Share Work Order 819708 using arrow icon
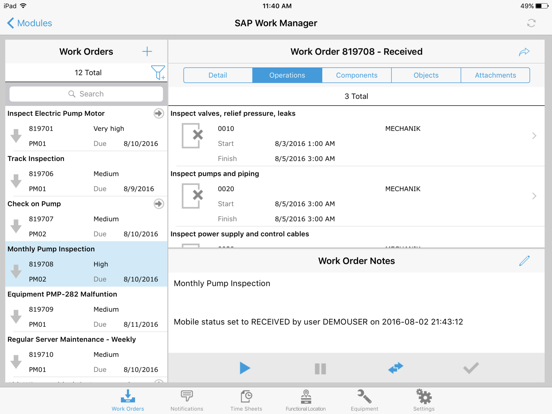The width and height of the screenshot is (552, 414). pos(524,52)
